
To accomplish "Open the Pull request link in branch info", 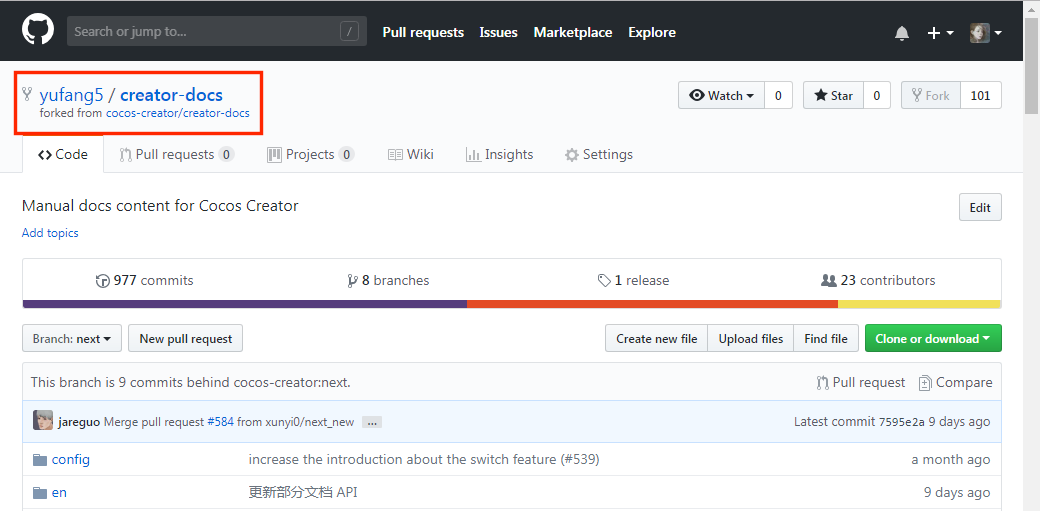I will tap(861, 382).
